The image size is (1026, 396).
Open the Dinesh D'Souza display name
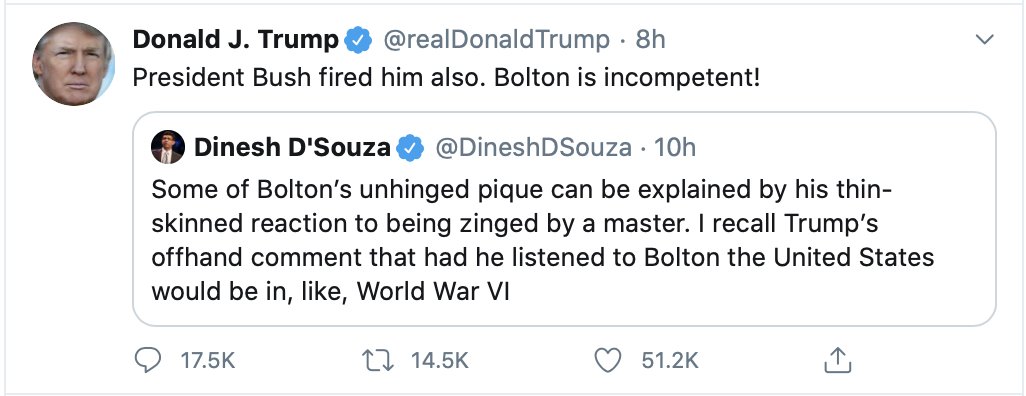click(x=292, y=148)
